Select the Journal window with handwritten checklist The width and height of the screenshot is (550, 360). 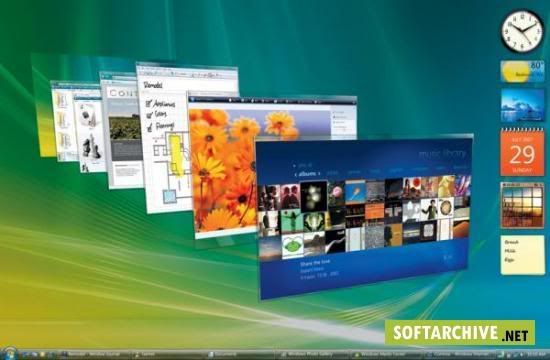(x=165, y=140)
